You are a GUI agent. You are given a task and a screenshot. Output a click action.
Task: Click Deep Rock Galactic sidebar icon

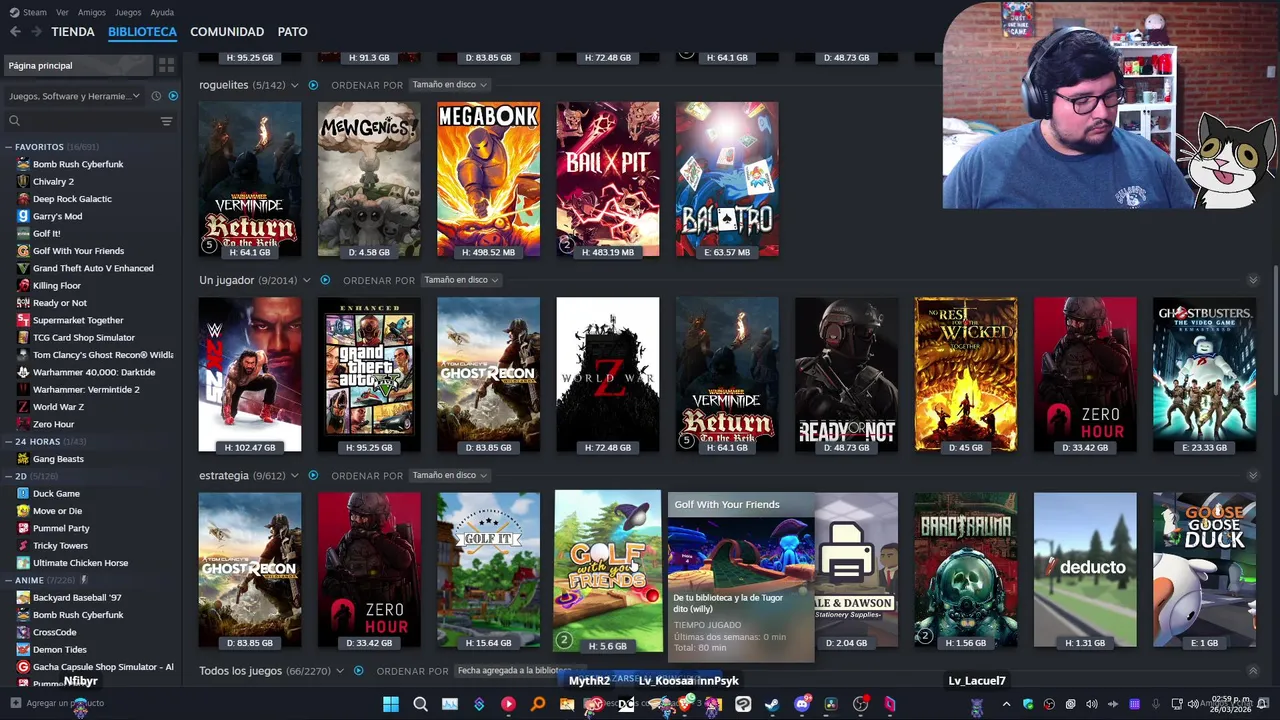point(23,199)
